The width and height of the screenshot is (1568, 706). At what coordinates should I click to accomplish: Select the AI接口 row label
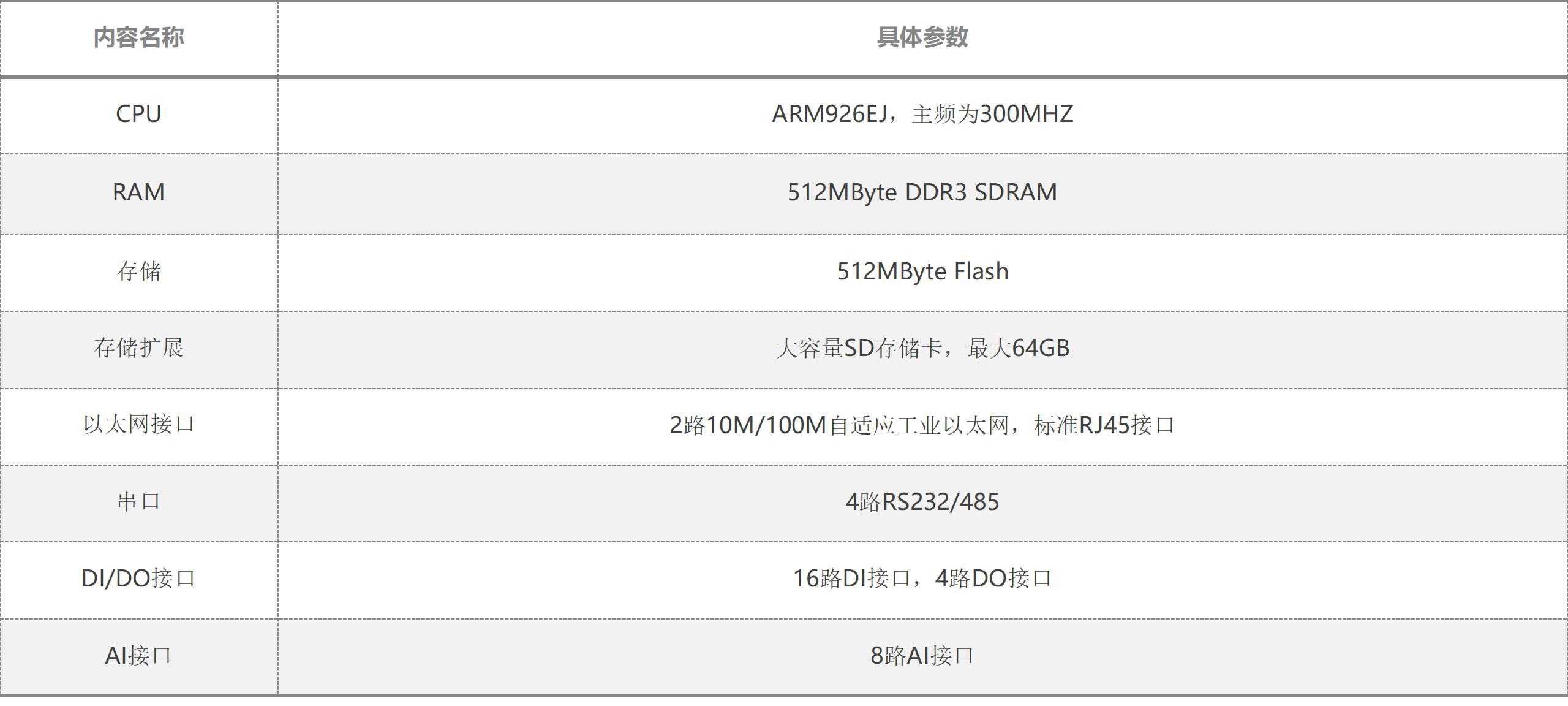138,656
